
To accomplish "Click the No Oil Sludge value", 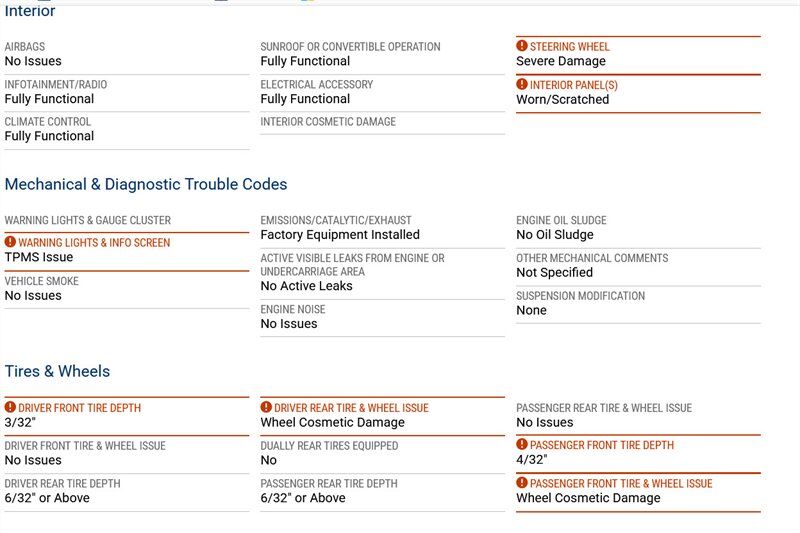I will pyautogui.click(x=555, y=235).
